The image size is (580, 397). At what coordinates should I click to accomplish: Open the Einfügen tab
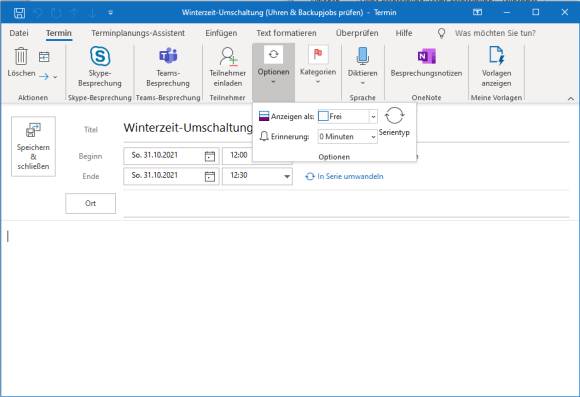(x=221, y=33)
